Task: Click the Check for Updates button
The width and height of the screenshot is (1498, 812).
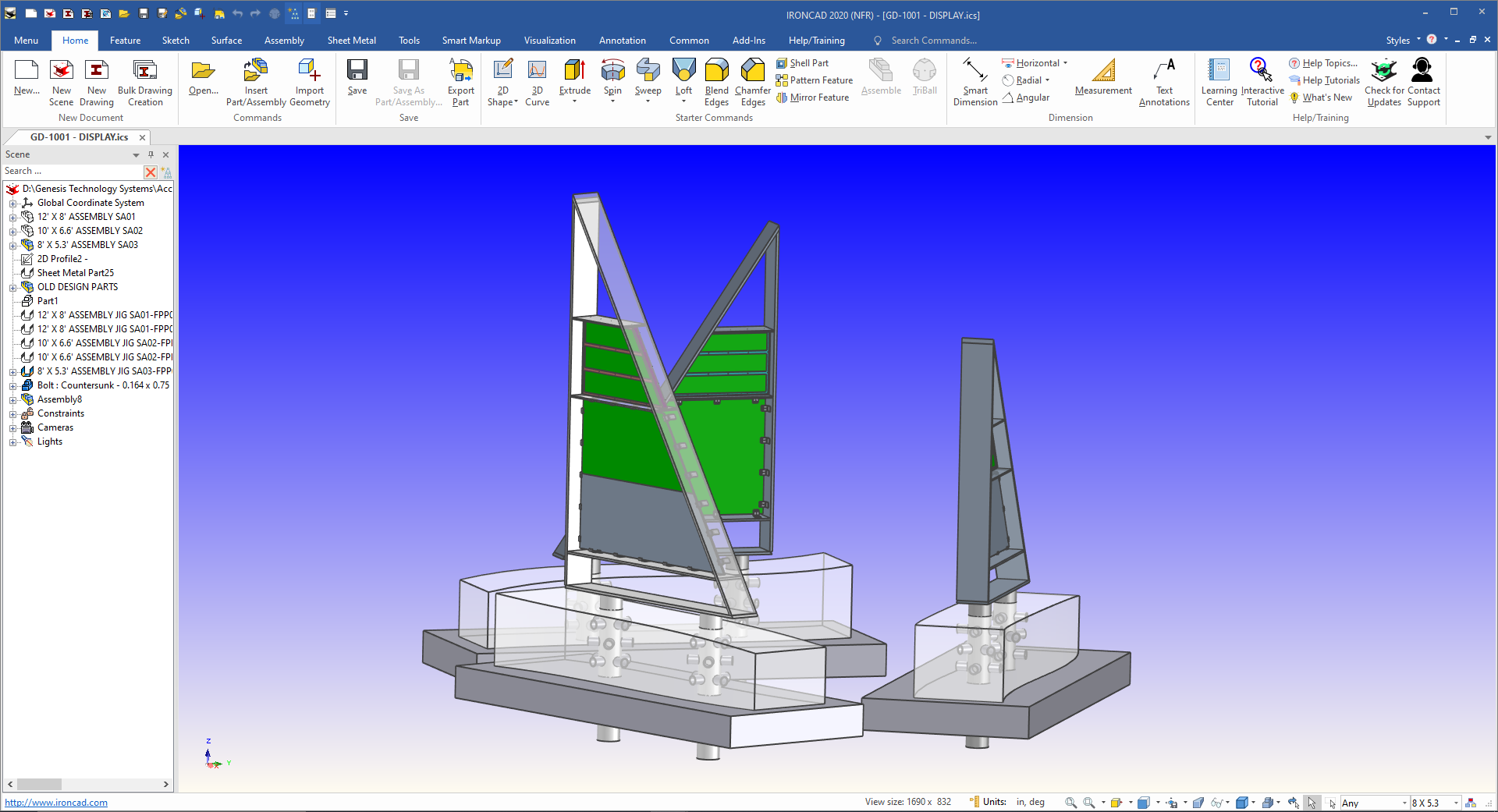Action: tap(1383, 81)
